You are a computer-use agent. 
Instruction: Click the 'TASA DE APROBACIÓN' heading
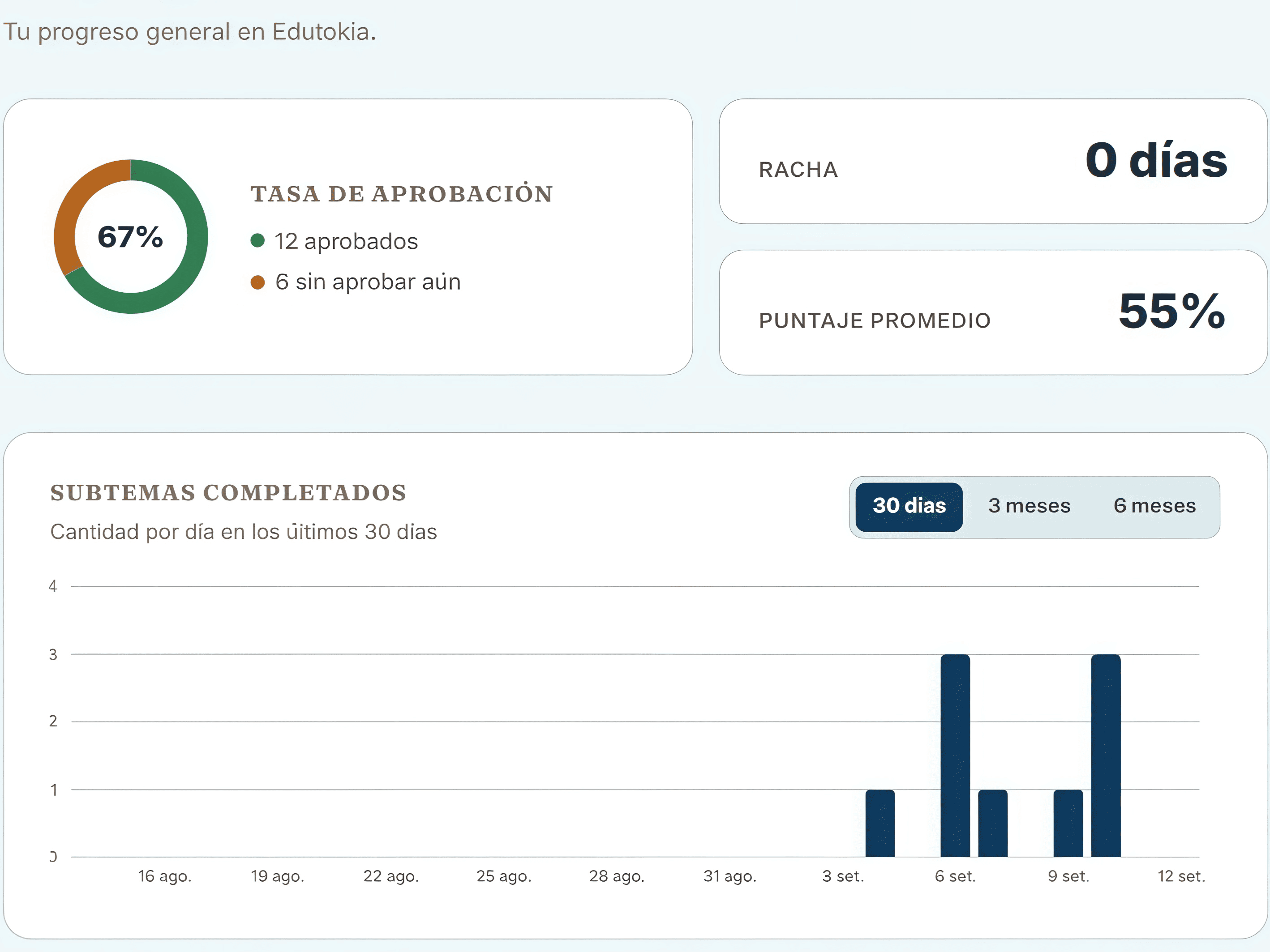402,193
